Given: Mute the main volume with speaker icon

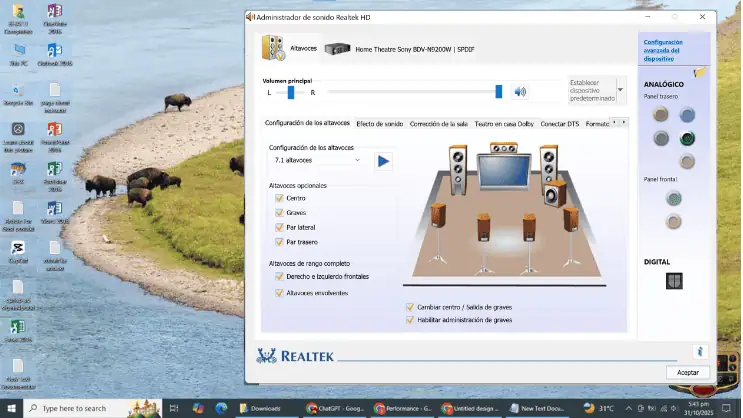Looking at the screenshot, I should coord(520,92).
